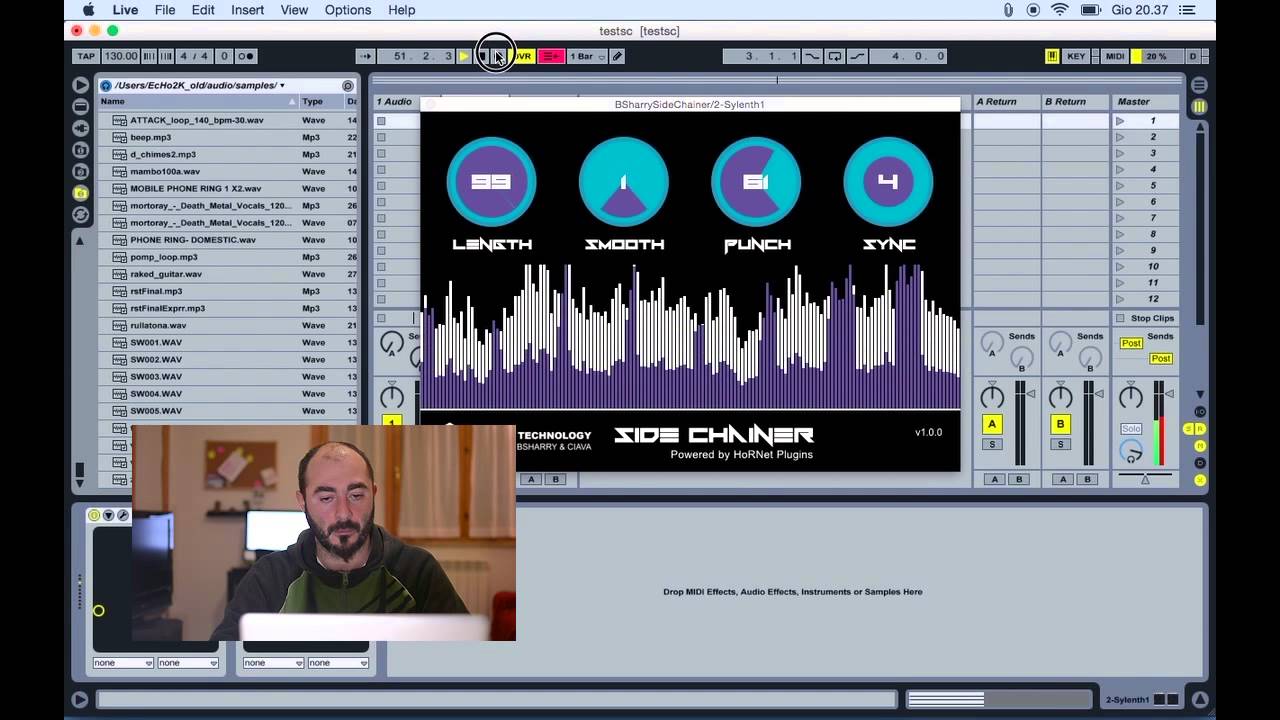Viewport: 1280px width, 720px height.
Task: Toggle Detail View arrow at bottom right
Action: click(x=1199, y=700)
